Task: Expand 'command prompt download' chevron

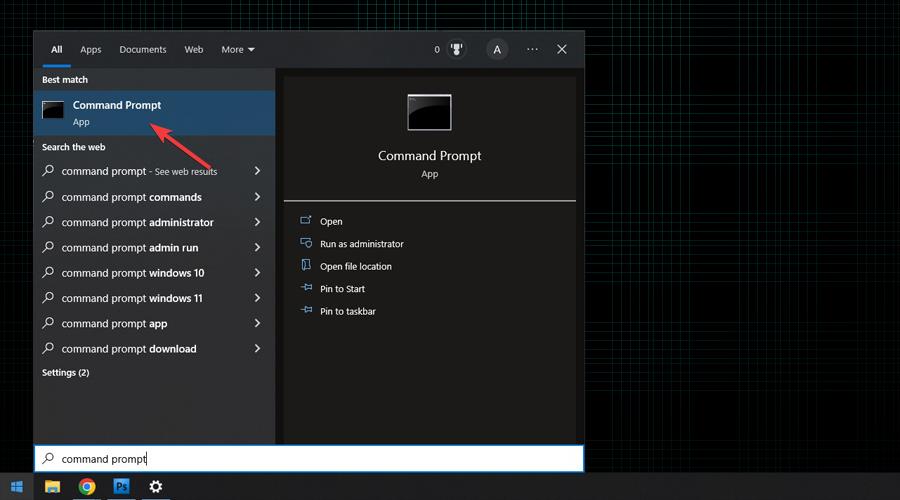Action: click(x=257, y=348)
